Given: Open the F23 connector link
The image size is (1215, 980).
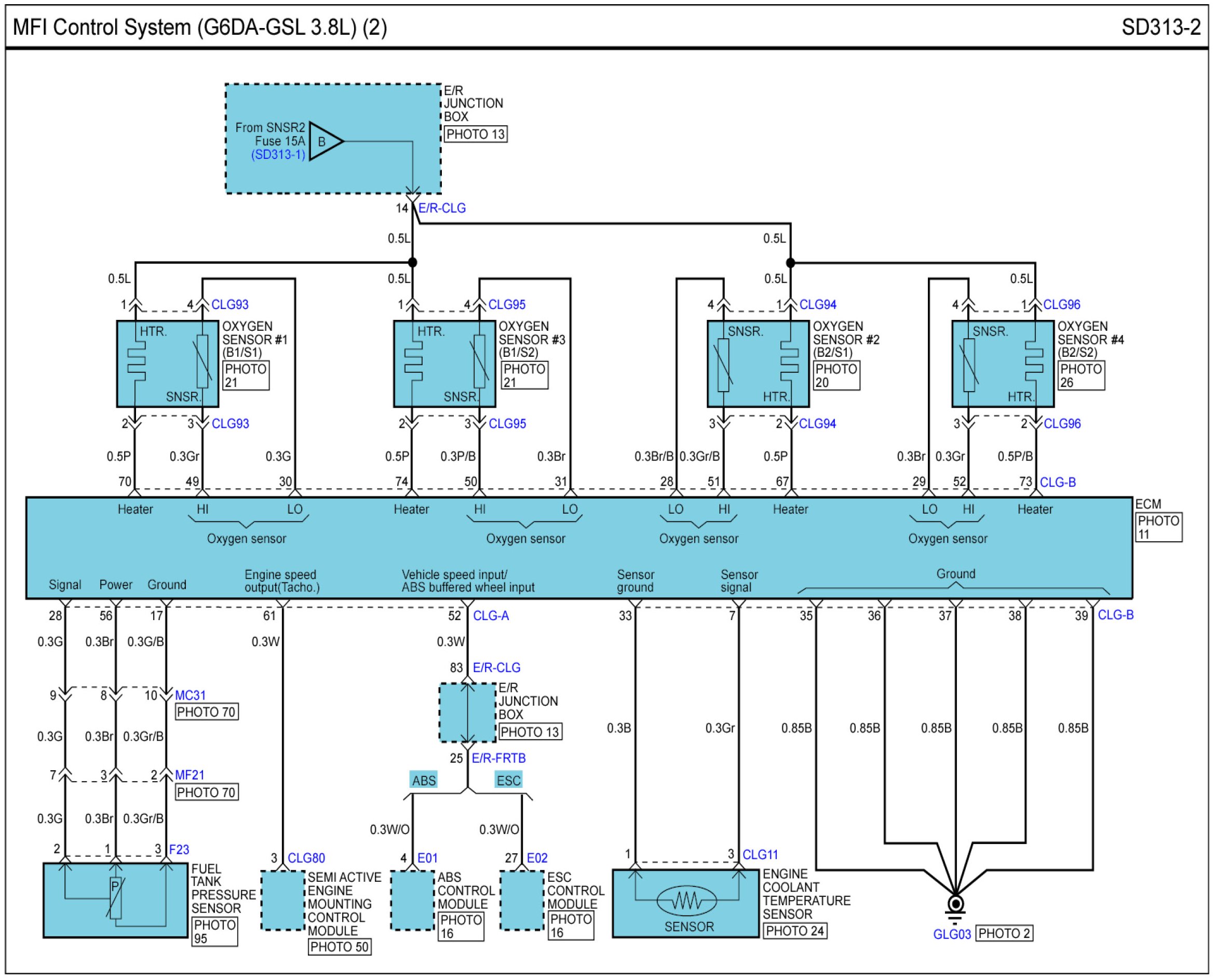Looking at the screenshot, I should tap(180, 850).
